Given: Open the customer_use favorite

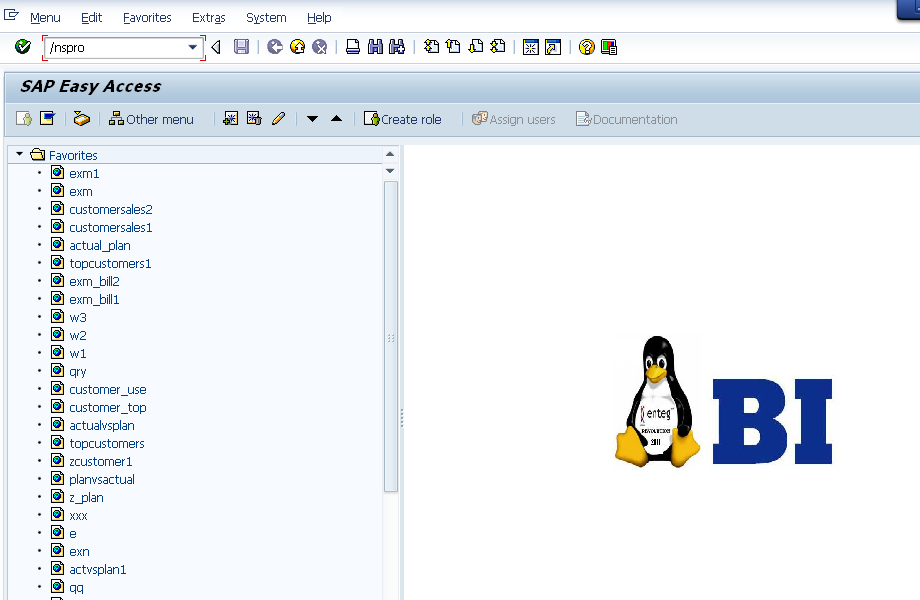Looking at the screenshot, I should tap(108, 389).
